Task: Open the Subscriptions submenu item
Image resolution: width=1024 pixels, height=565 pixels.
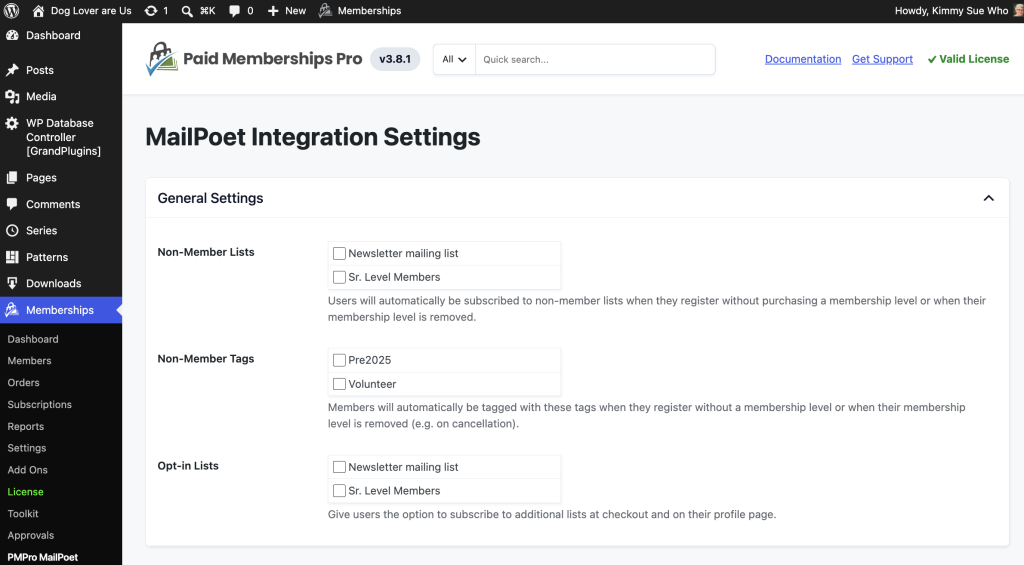Action: [x=39, y=404]
